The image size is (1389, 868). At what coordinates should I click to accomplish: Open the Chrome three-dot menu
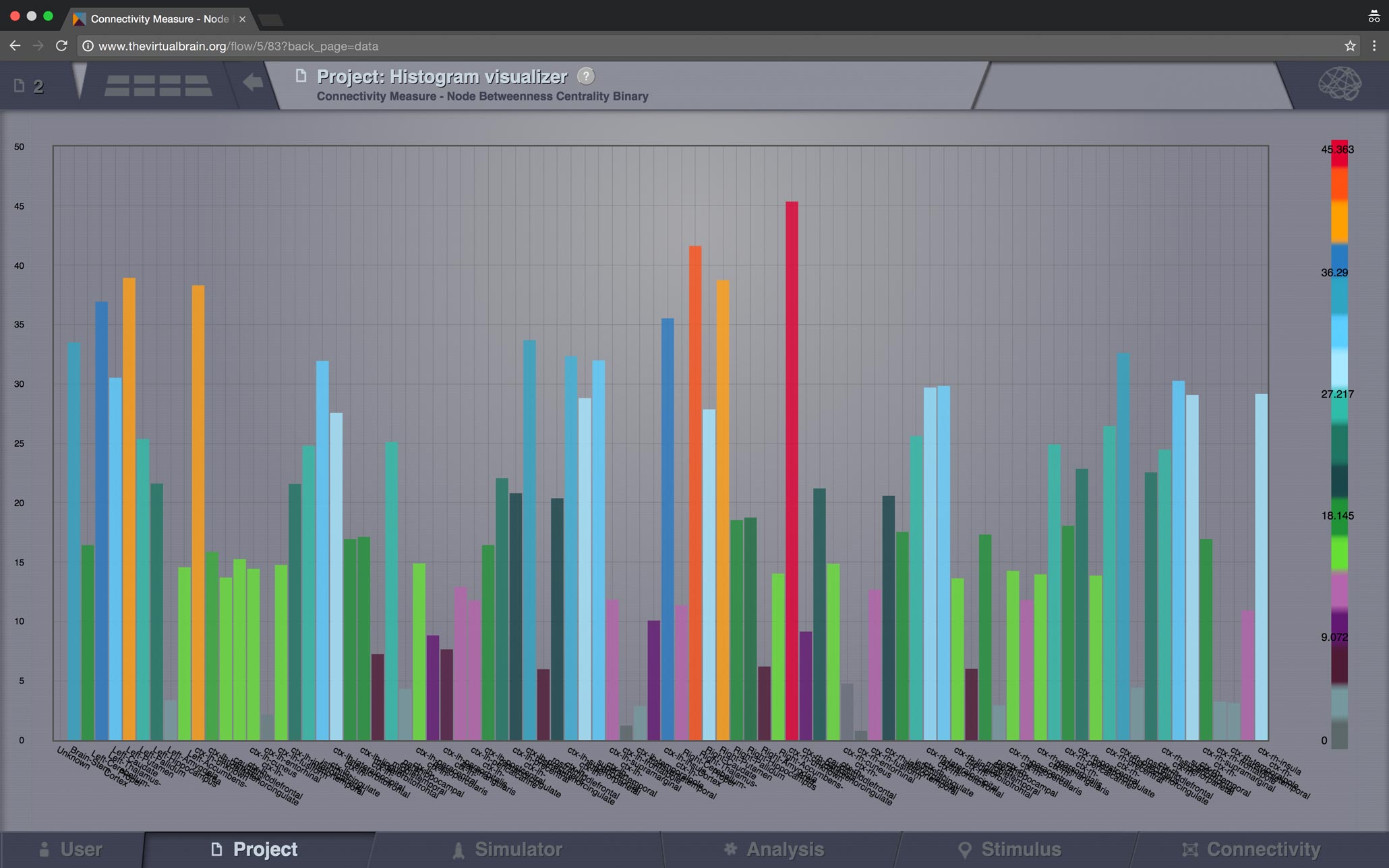tap(1374, 46)
